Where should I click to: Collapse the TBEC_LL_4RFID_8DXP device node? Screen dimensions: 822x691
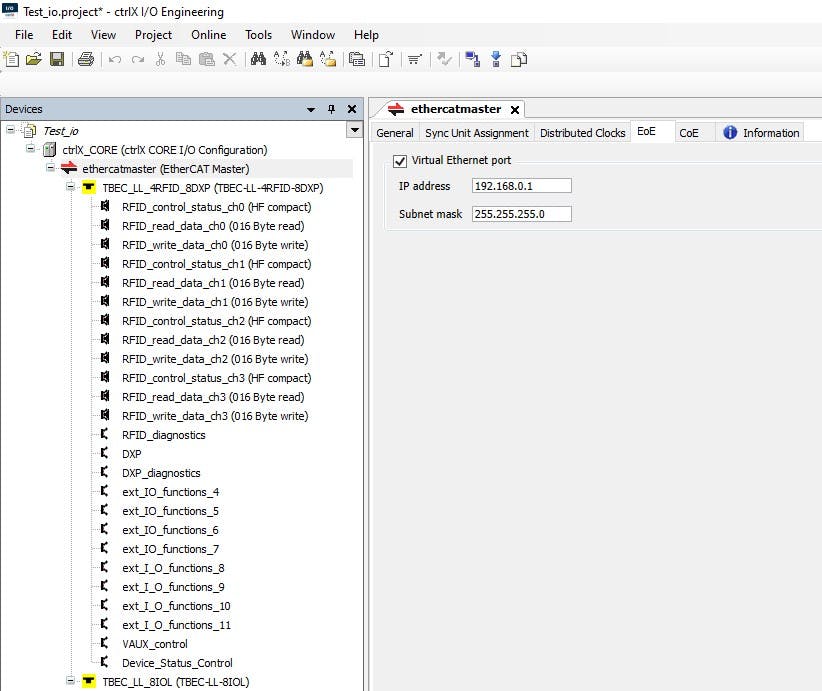(x=70, y=187)
